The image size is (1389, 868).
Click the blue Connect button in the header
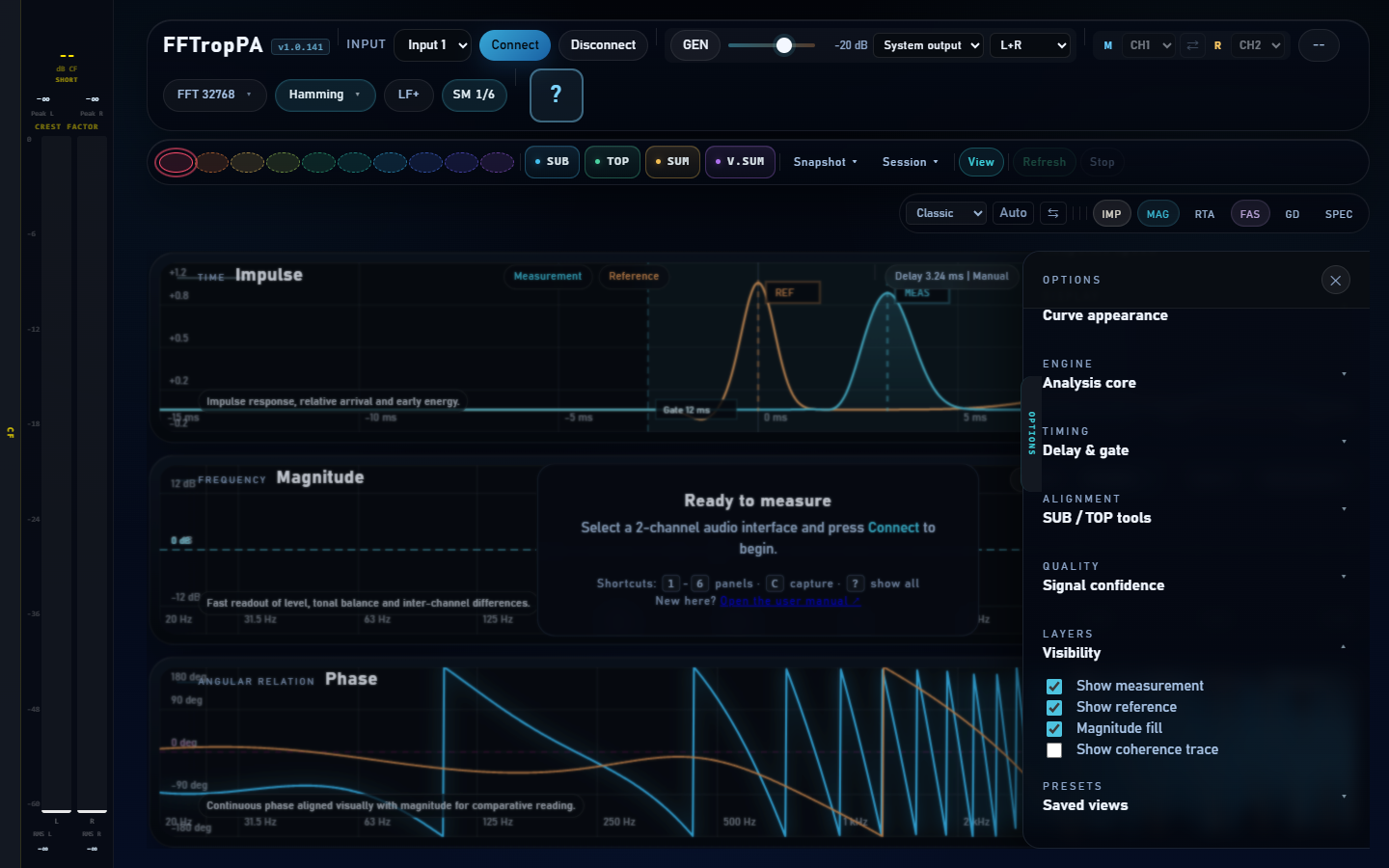pos(515,45)
